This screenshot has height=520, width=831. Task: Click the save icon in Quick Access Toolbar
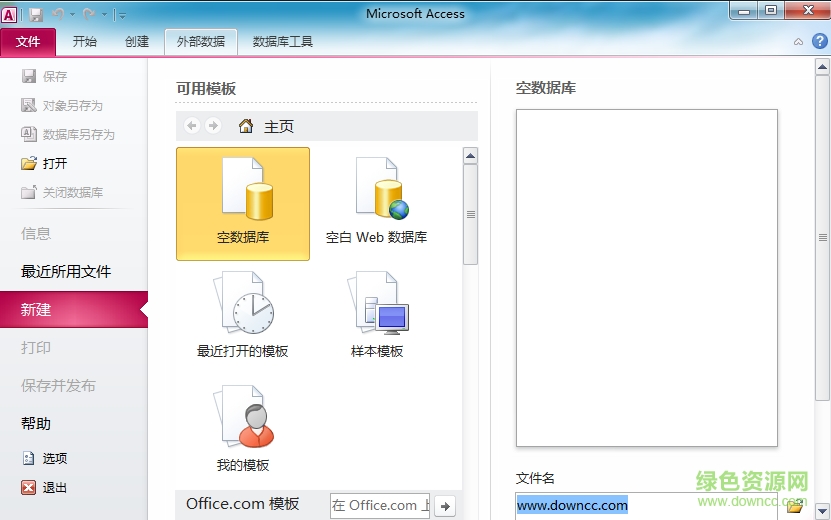36,14
